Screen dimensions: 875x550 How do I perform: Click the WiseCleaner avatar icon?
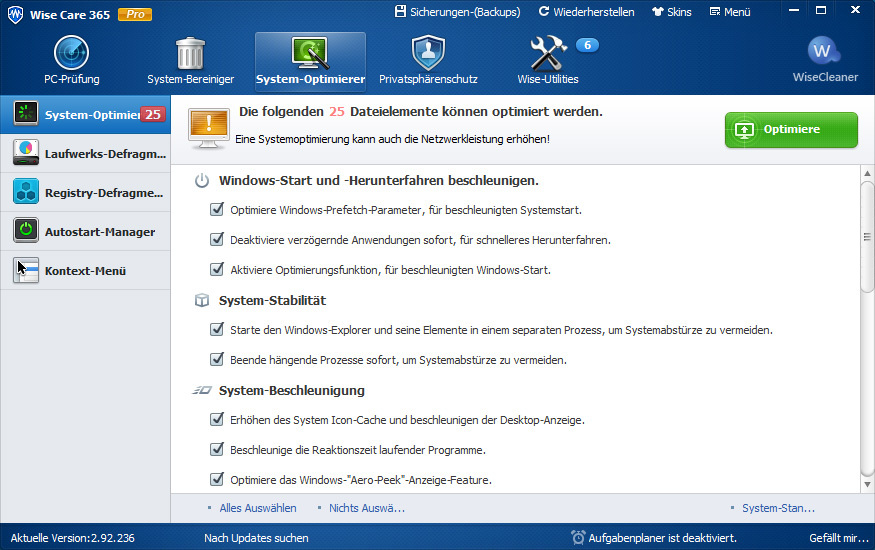coord(824,51)
